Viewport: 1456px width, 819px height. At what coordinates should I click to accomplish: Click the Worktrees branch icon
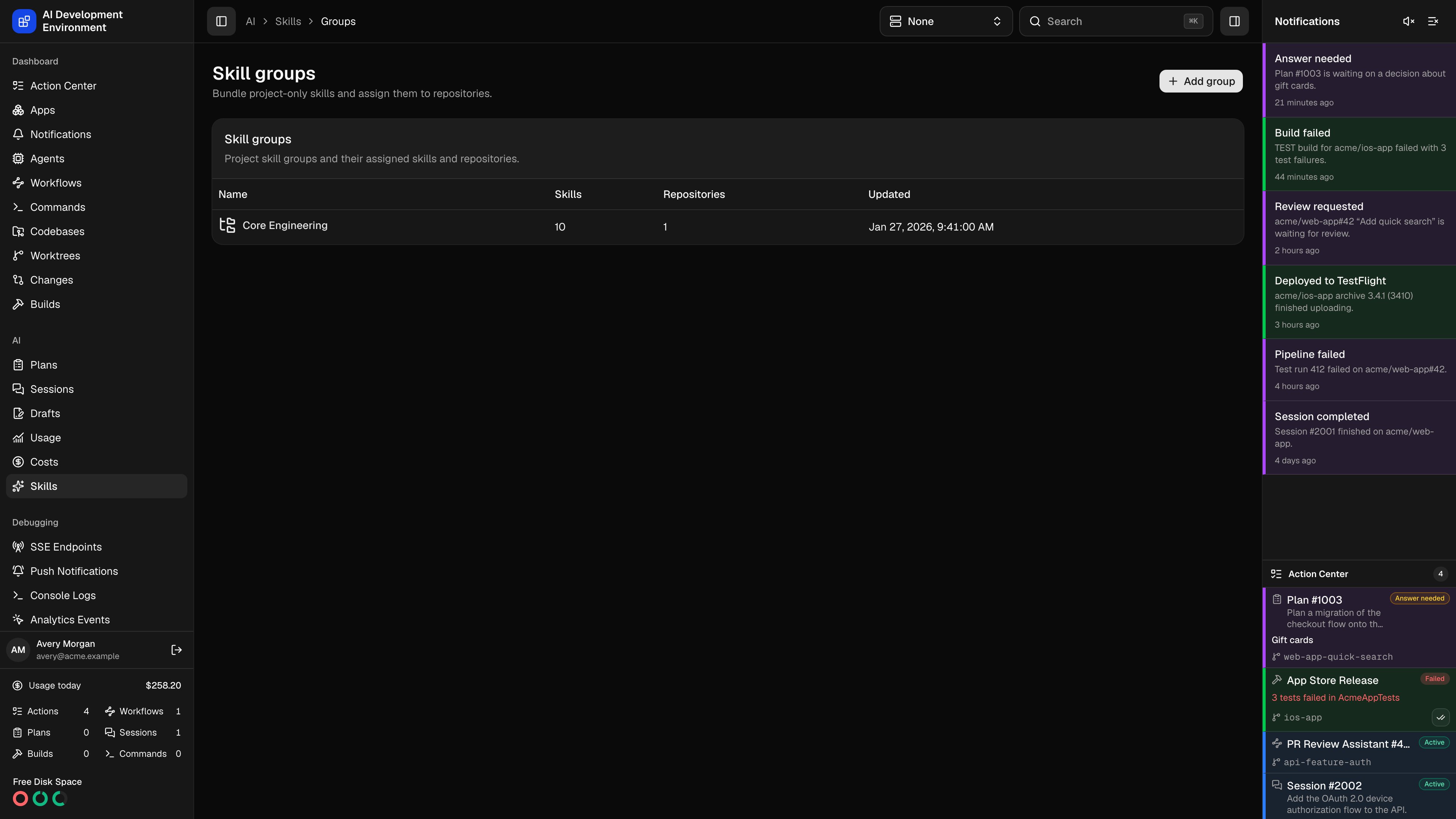(x=18, y=256)
